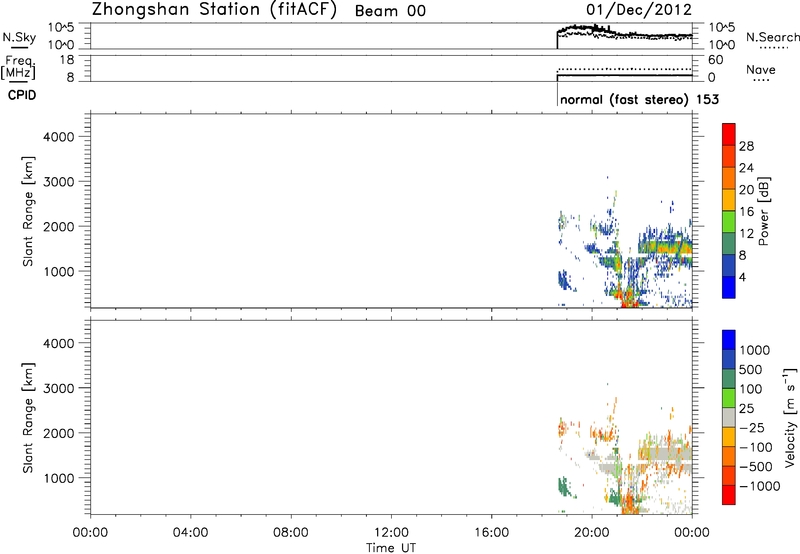
Task: Click the 12:00 time tick label
Action: pos(391,533)
